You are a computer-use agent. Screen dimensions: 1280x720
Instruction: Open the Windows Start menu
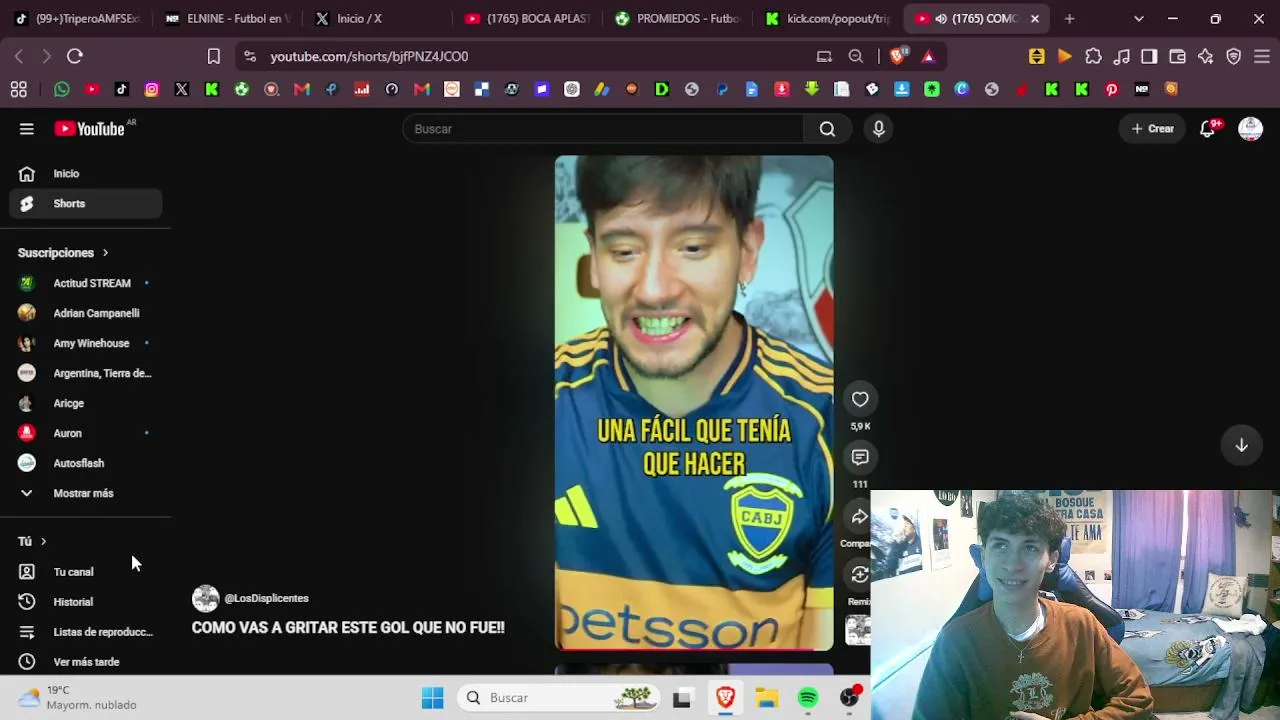coord(432,698)
